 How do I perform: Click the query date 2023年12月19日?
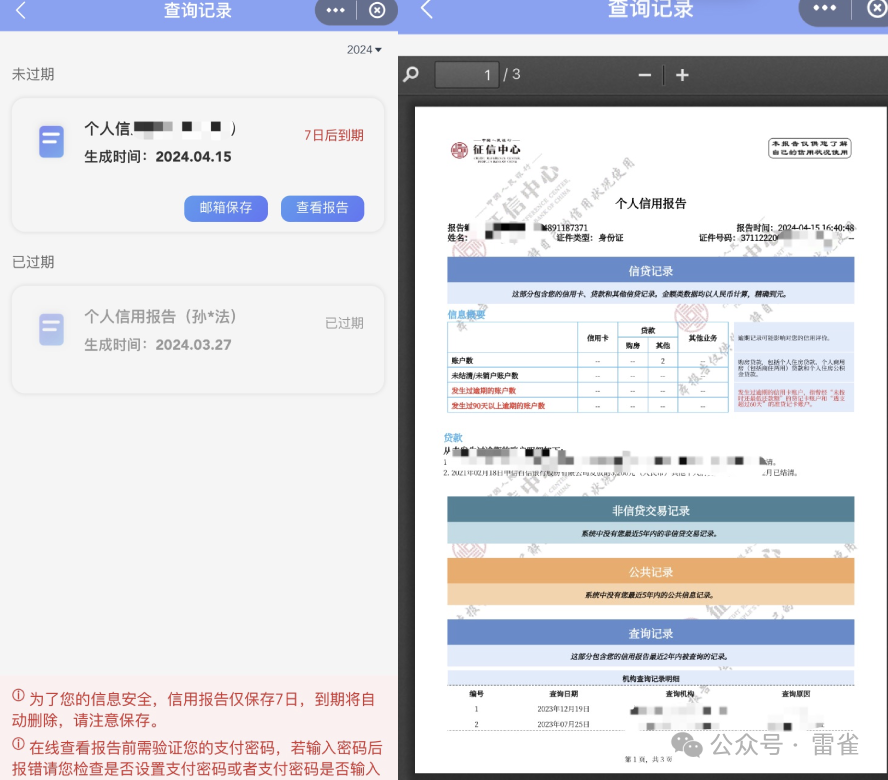click(563, 709)
